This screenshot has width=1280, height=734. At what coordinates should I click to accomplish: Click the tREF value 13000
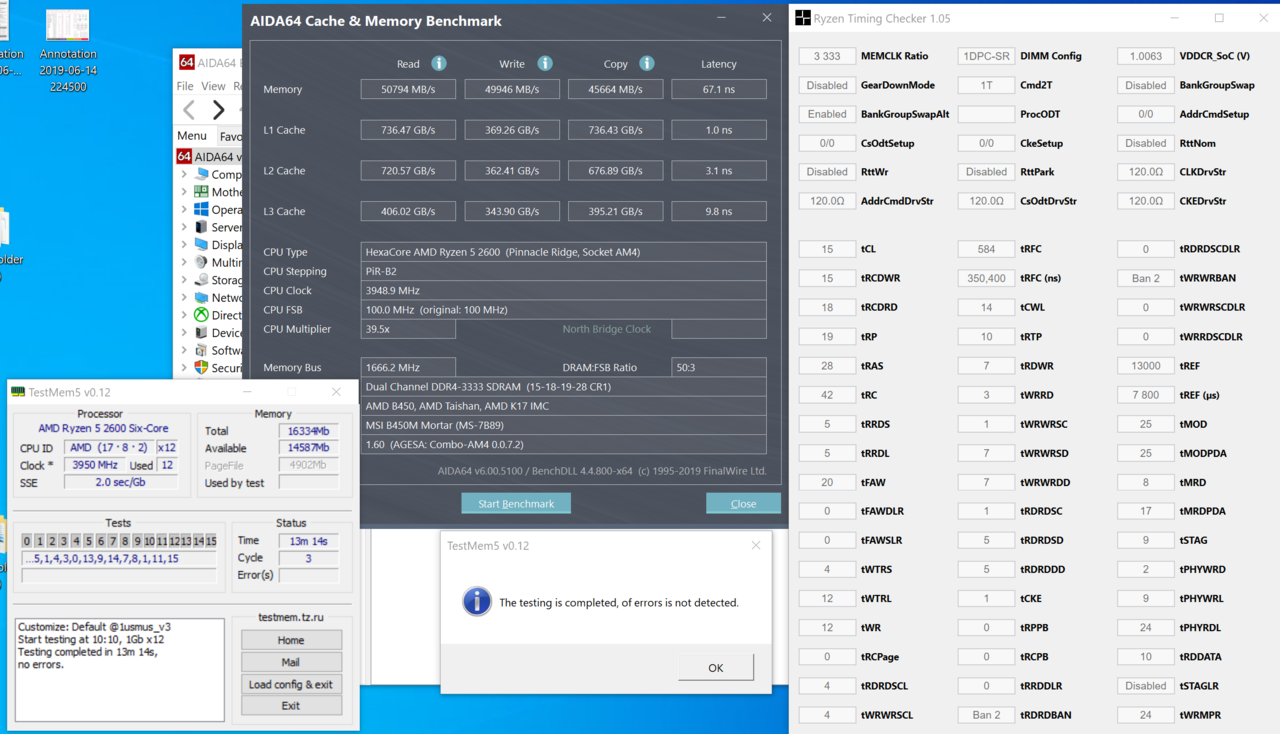click(x=1145, y=366)
